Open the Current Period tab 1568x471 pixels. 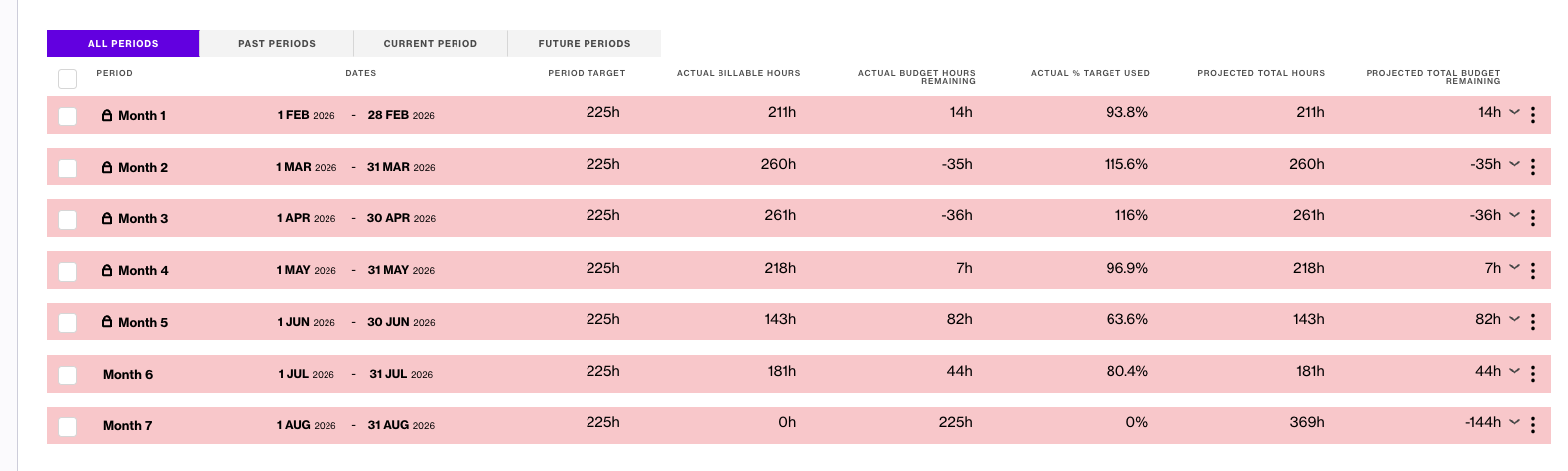click(431, 43)
